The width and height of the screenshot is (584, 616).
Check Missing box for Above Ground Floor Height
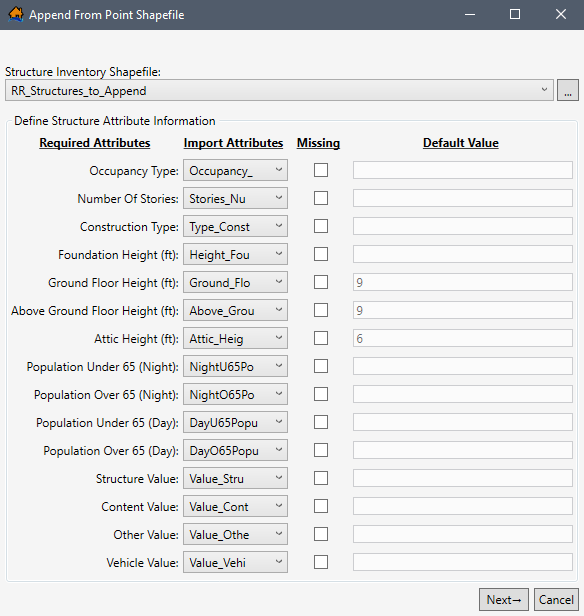pos(321,310)
